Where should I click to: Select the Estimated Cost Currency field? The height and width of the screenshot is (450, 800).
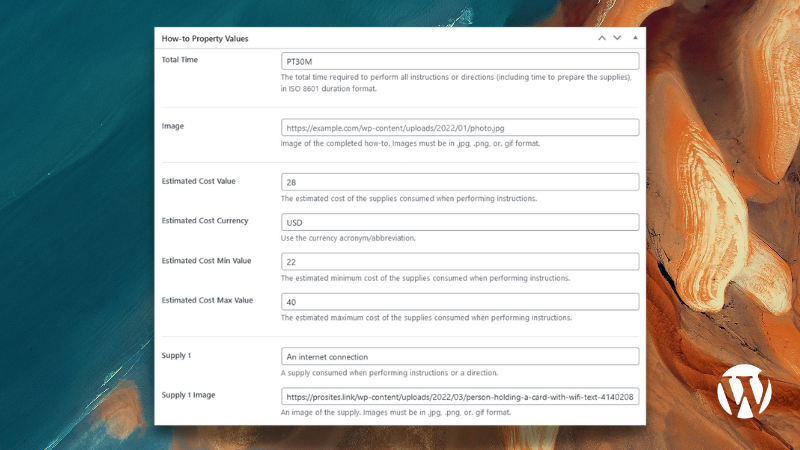[x=460, y=222]
